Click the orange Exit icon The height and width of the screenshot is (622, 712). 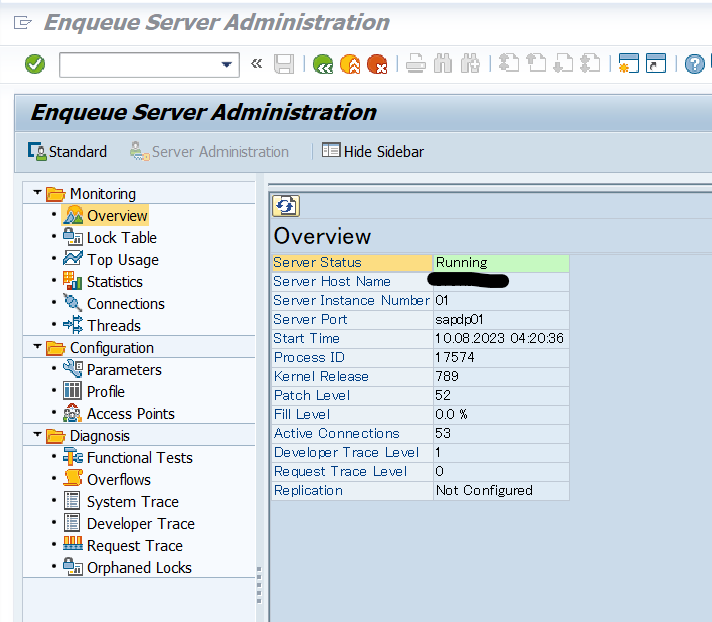pyautogui.click(x=350, y=65)
